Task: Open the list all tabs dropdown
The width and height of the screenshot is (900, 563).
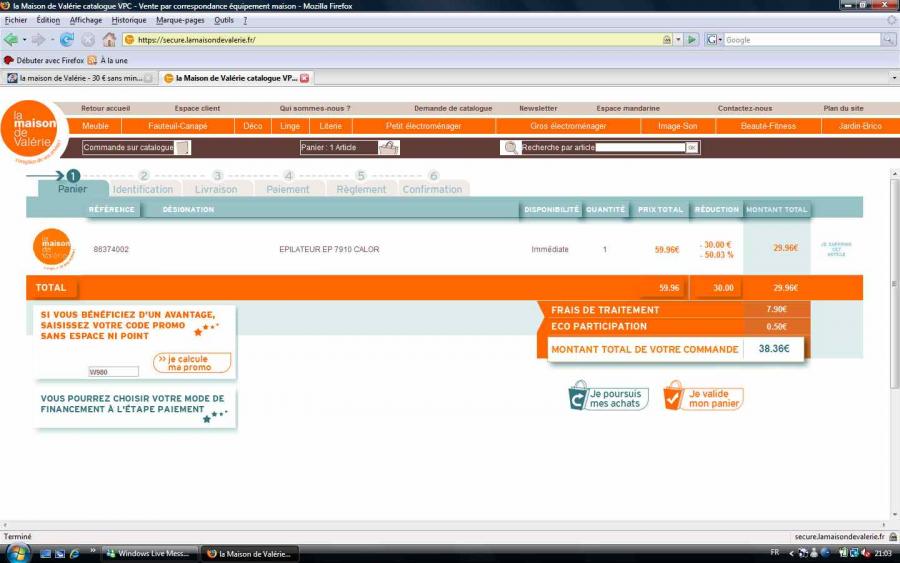Action: (893, 78)
